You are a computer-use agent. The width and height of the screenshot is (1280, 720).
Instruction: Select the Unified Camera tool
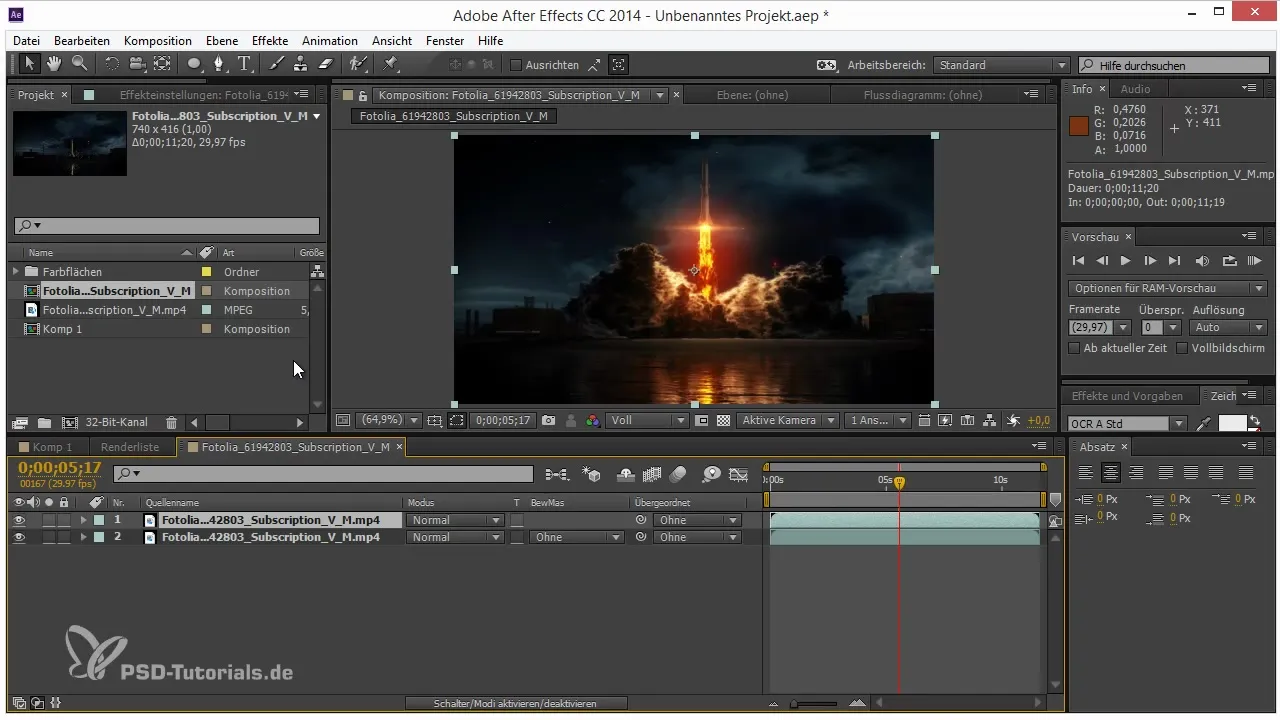pyautogui.click(x=136, y=64)
